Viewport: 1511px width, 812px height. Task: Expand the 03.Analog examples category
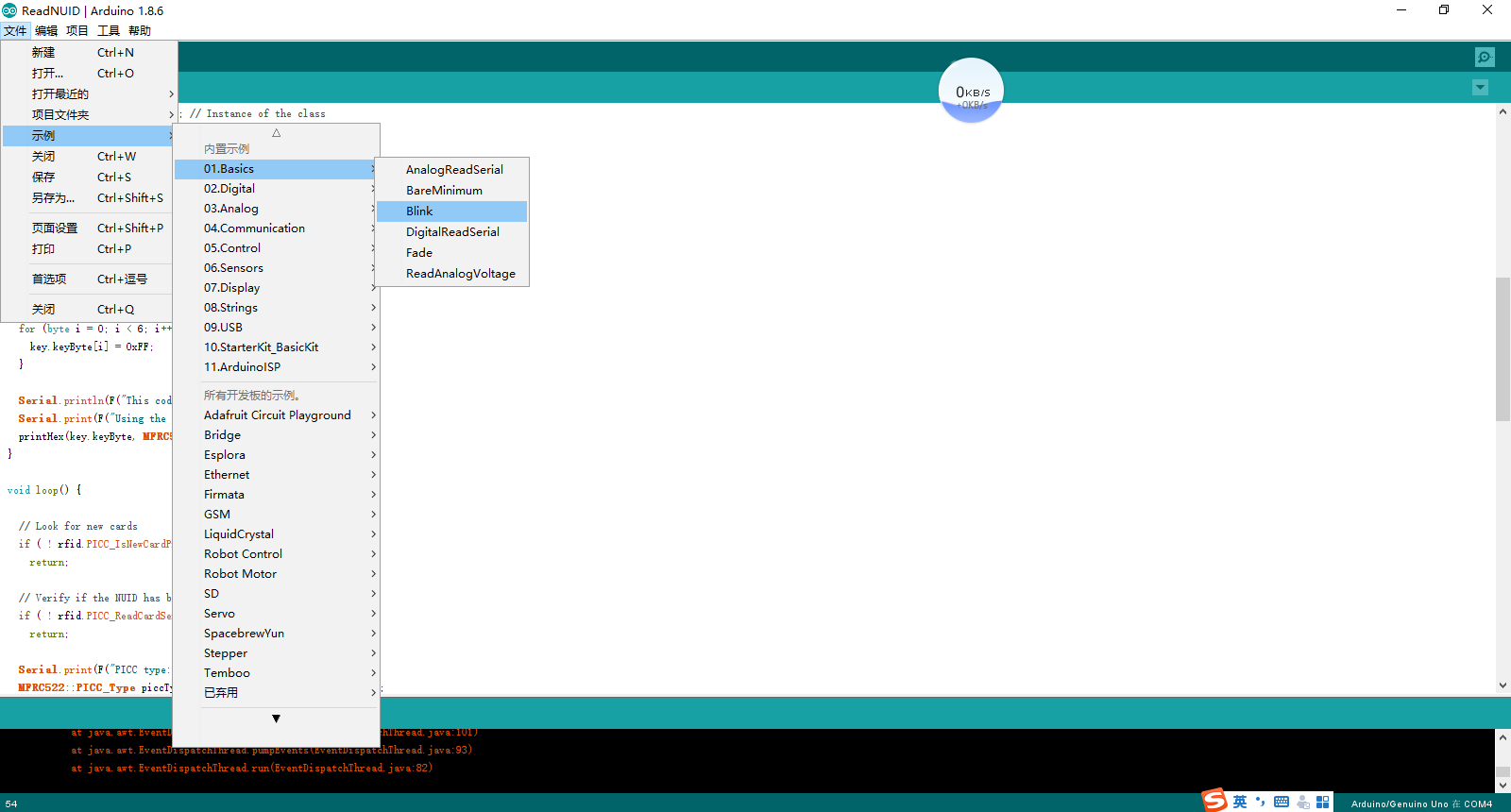click(277, 209)
